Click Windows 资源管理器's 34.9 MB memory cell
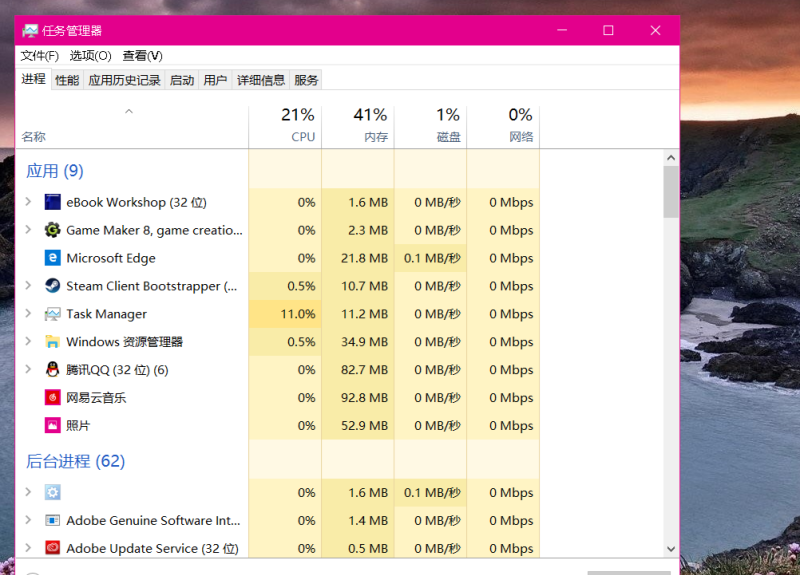800x575 pixels. coord(358,341)
